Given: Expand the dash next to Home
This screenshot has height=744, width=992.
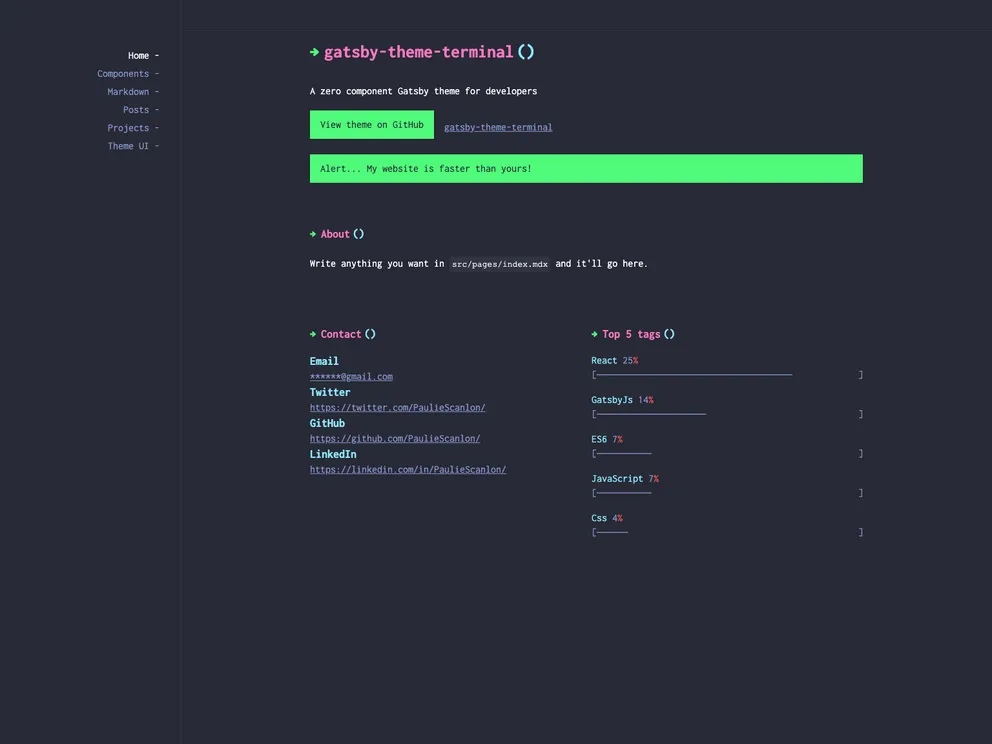Looking at the screenshot, I should [x=156, y=55].
